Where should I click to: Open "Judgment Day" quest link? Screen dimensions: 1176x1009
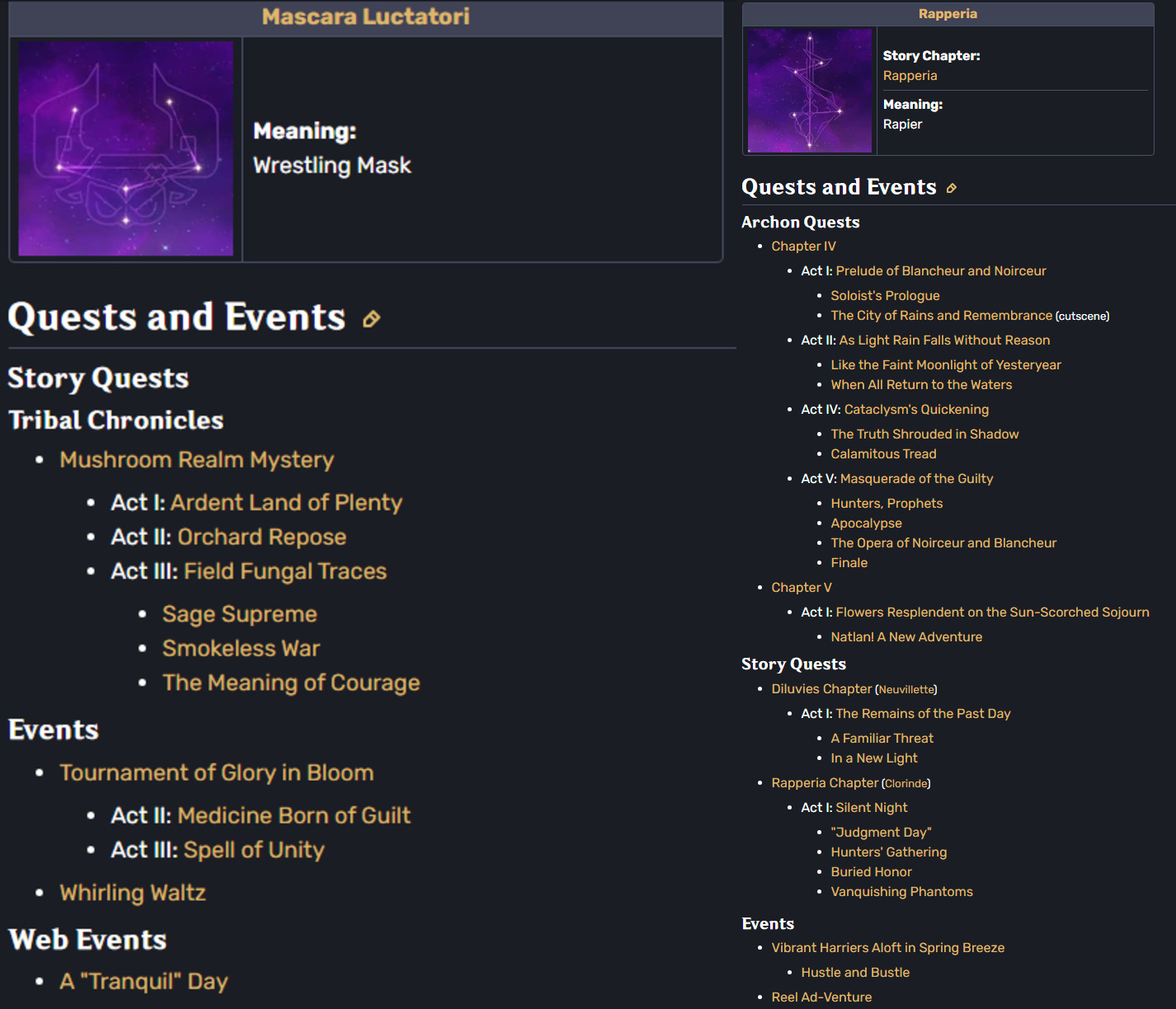882,833
